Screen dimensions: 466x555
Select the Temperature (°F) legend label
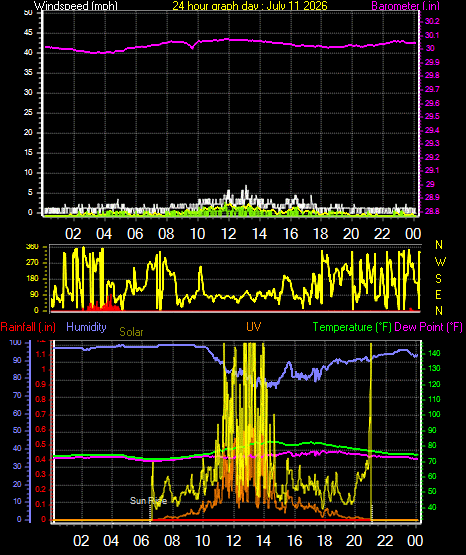tap(352, 327)
